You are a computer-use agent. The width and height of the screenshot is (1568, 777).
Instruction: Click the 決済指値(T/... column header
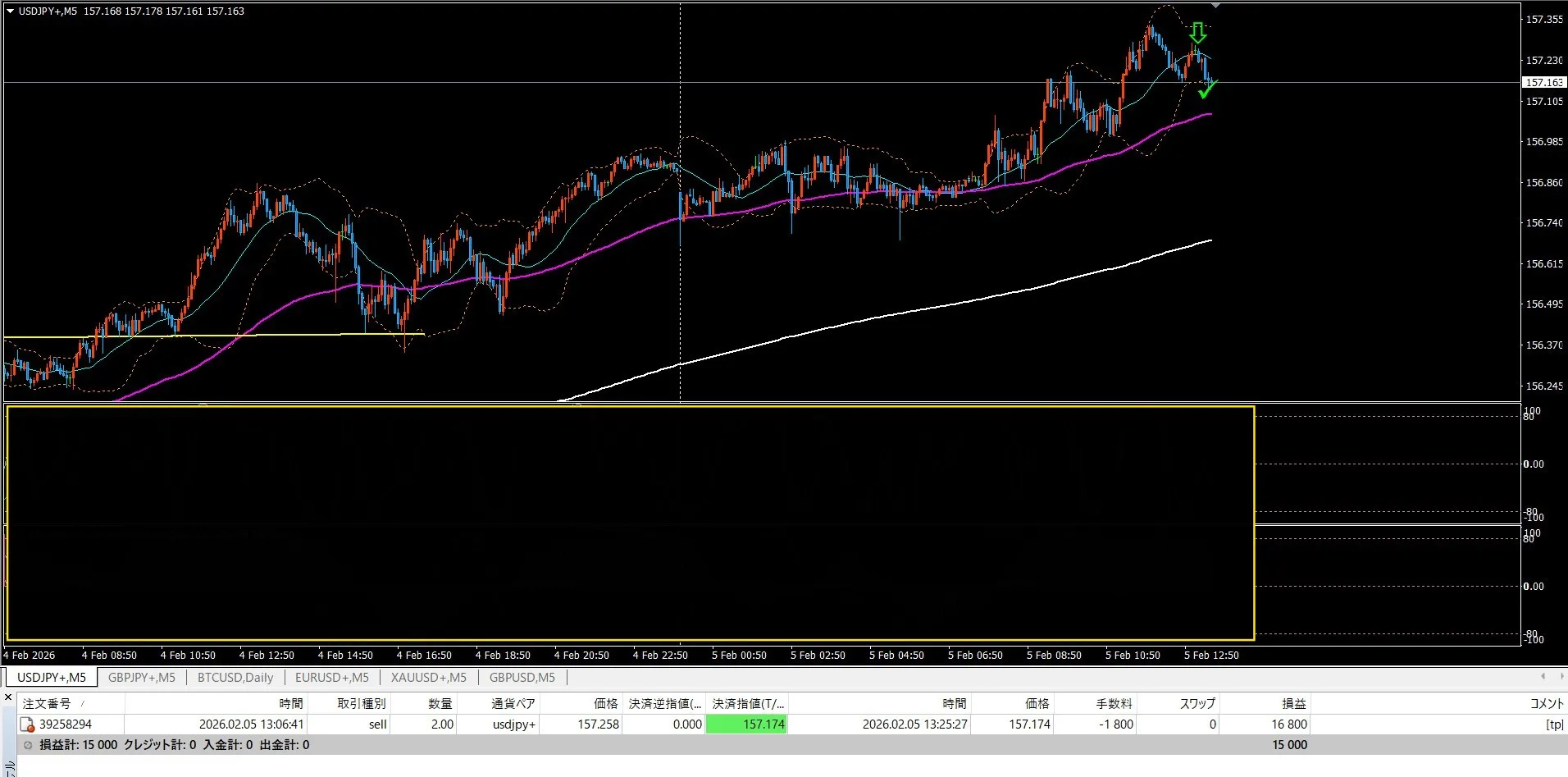(747, 703)
